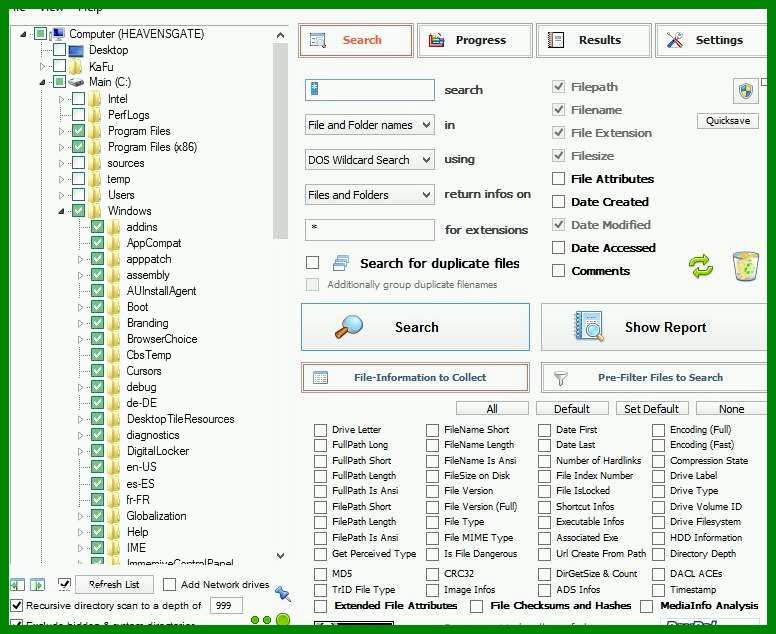Check the Drive Letter option
The height and width of the screenshot is (634, 776).
click(x=320, y=430)
